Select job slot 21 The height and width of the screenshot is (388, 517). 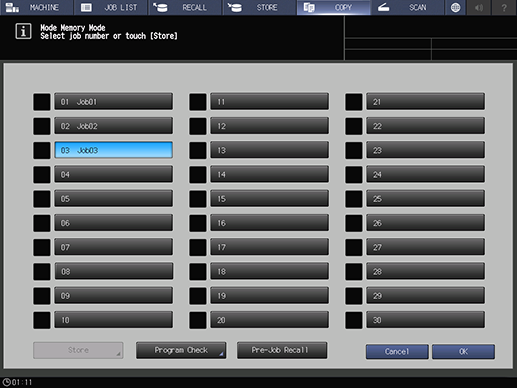point(426,101)
